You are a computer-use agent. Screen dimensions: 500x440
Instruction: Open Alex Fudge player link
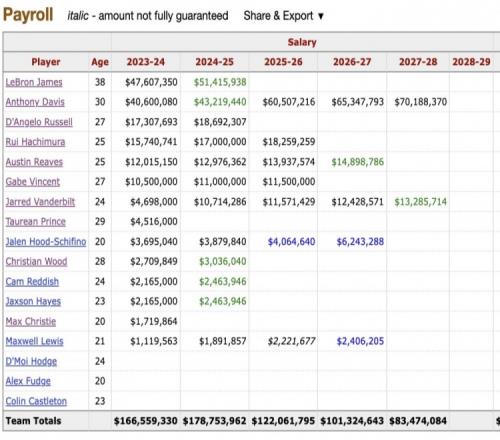coord(28,381)
